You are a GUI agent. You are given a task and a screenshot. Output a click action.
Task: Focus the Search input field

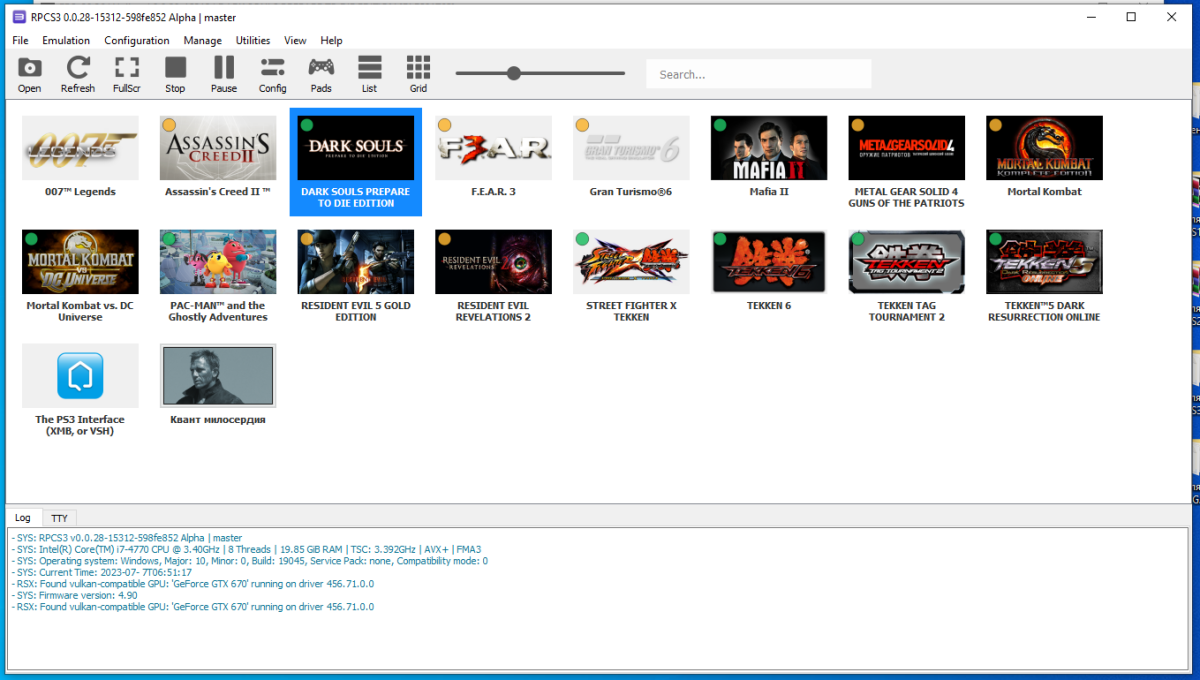[x=758, y=74]
